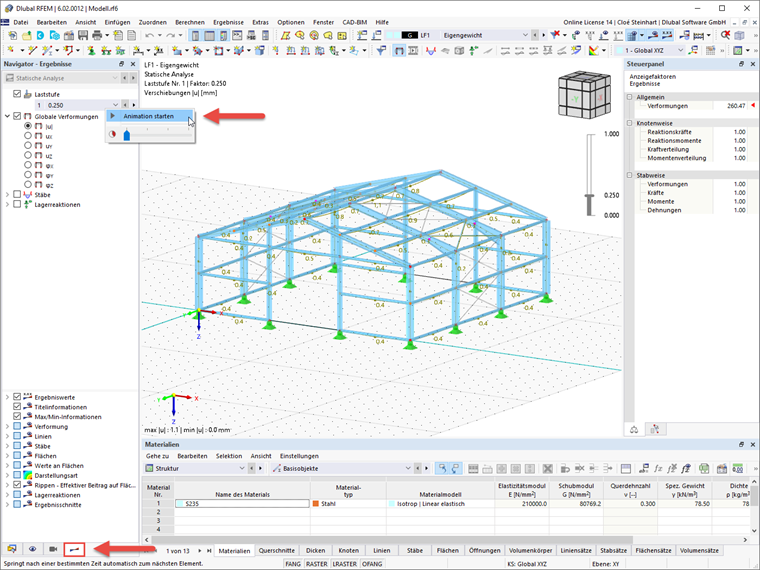Expand the Verformung tree node
Viewport: 760px width, 570px height.
point(7,427)
